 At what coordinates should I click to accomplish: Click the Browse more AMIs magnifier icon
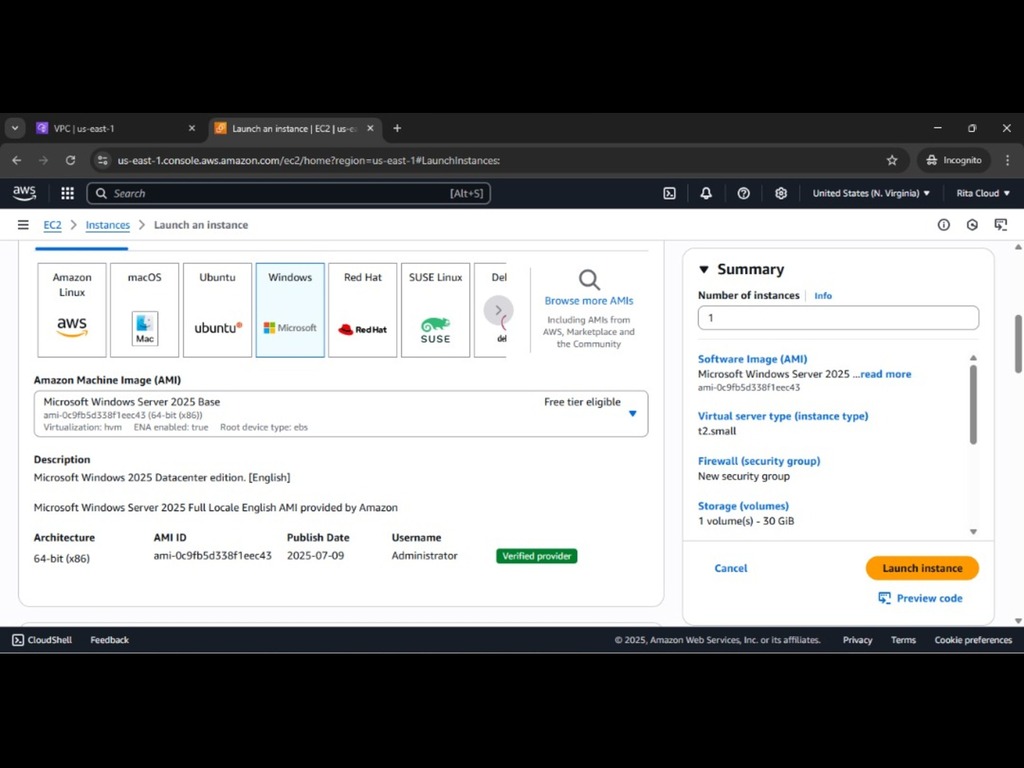589,280
